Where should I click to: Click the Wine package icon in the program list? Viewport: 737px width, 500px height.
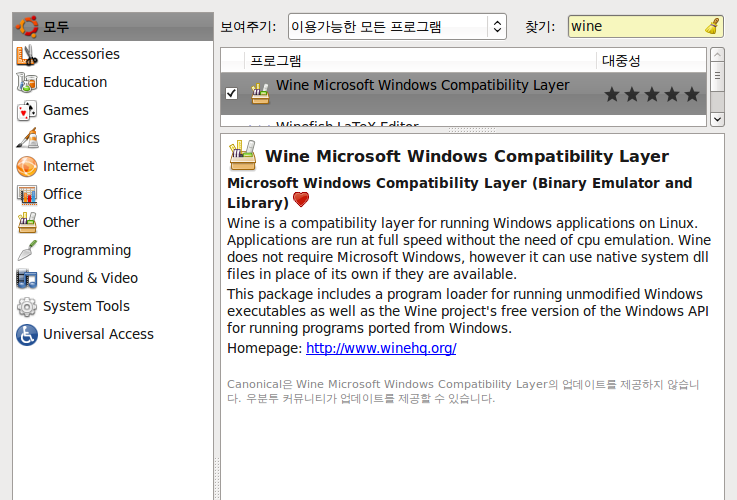(x=260, y=93)
